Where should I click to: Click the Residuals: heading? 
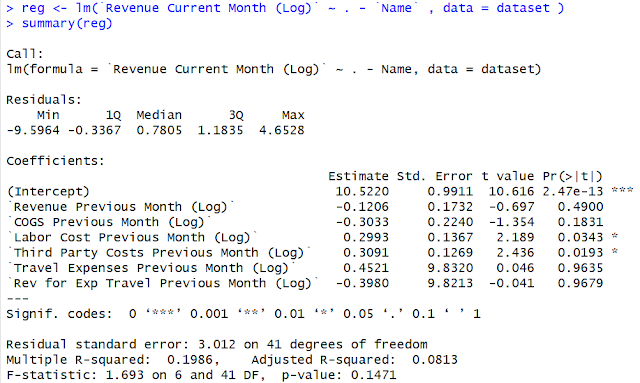44,100
